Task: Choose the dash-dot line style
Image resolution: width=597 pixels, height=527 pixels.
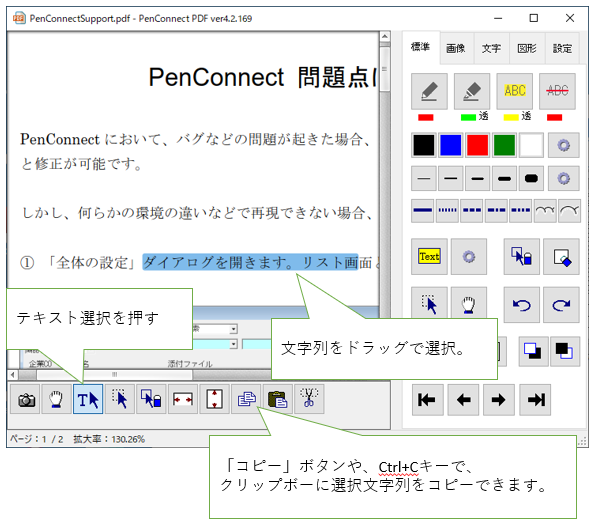Action: click(496, 211)
